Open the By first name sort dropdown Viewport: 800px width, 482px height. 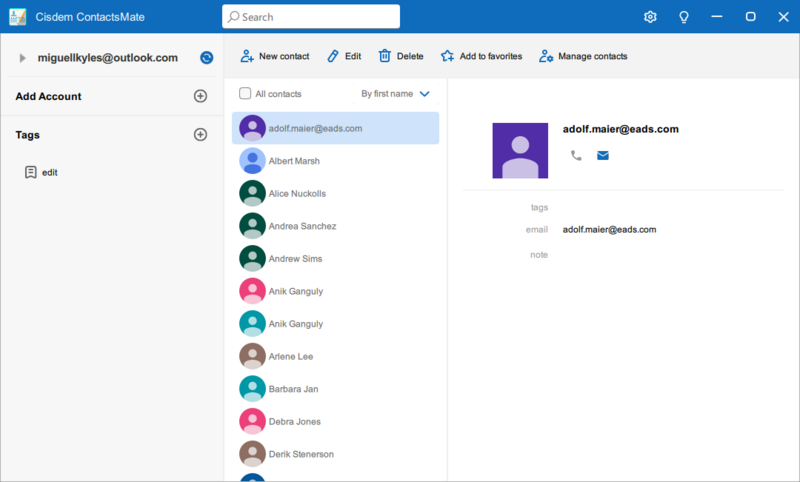click(x=395, y=94)
